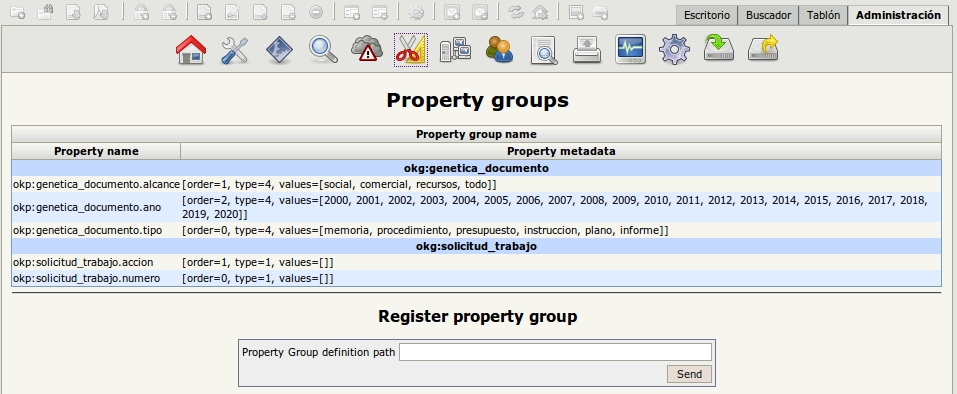Click the padlock with plus toolbar icon

(141, 12)
